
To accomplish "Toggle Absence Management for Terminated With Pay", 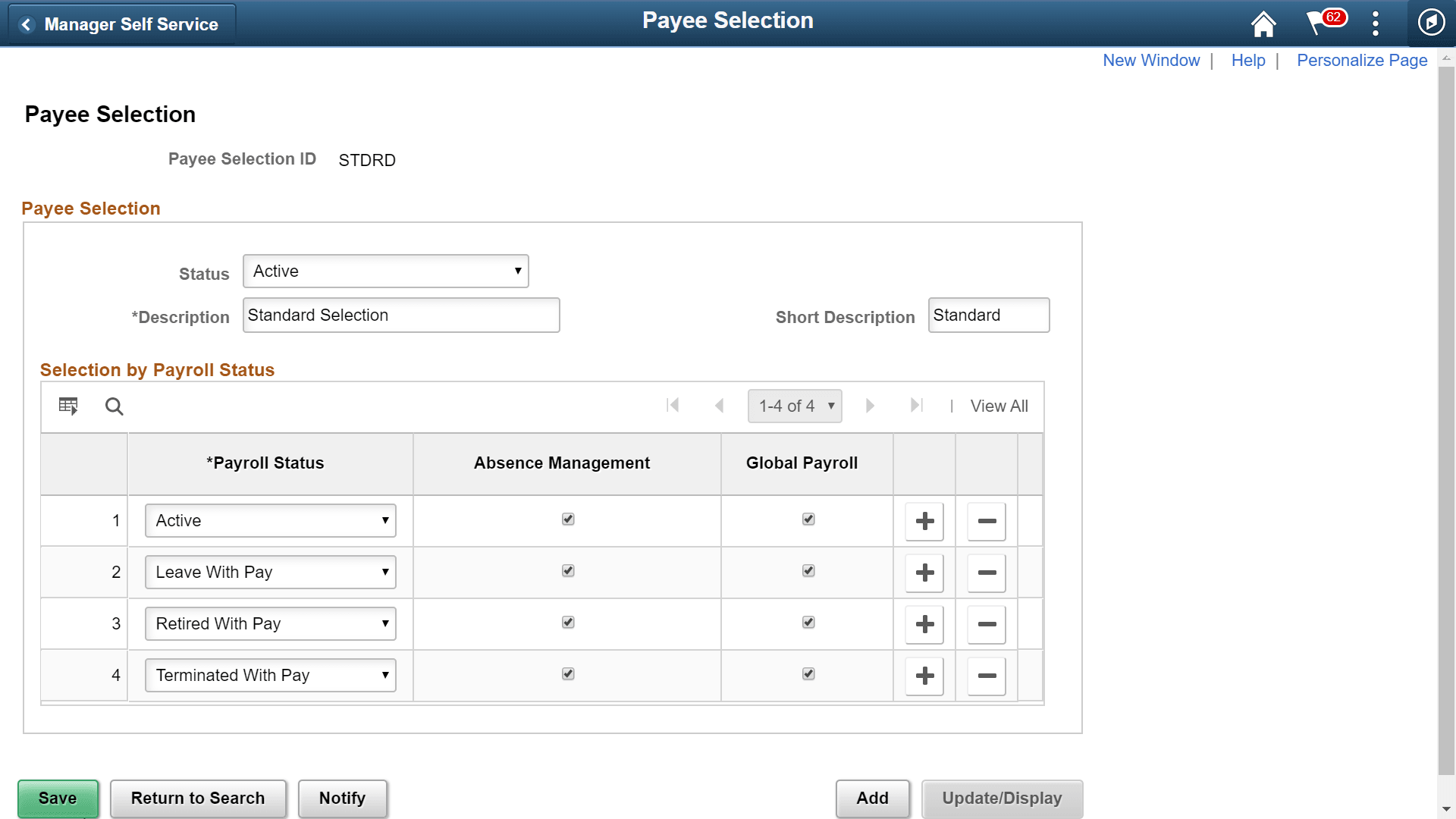I will [x=567, y=673].
